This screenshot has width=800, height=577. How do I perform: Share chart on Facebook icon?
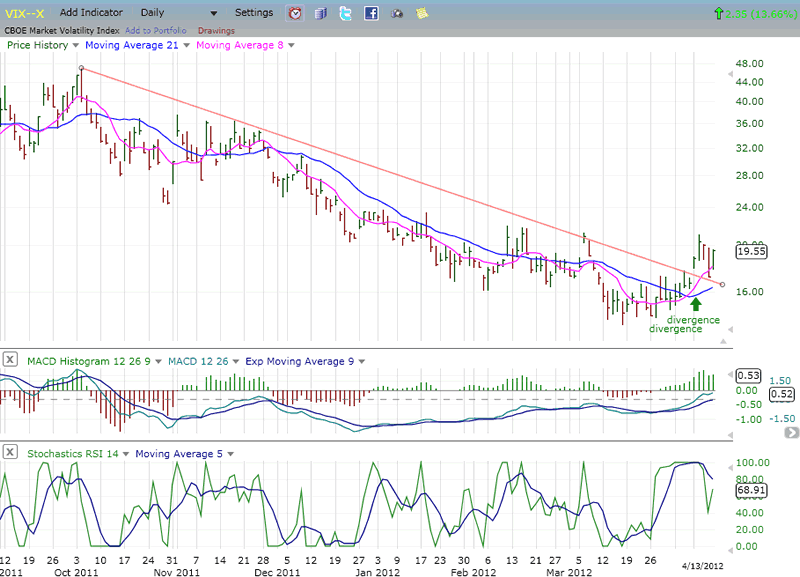[x=371, y=13]
